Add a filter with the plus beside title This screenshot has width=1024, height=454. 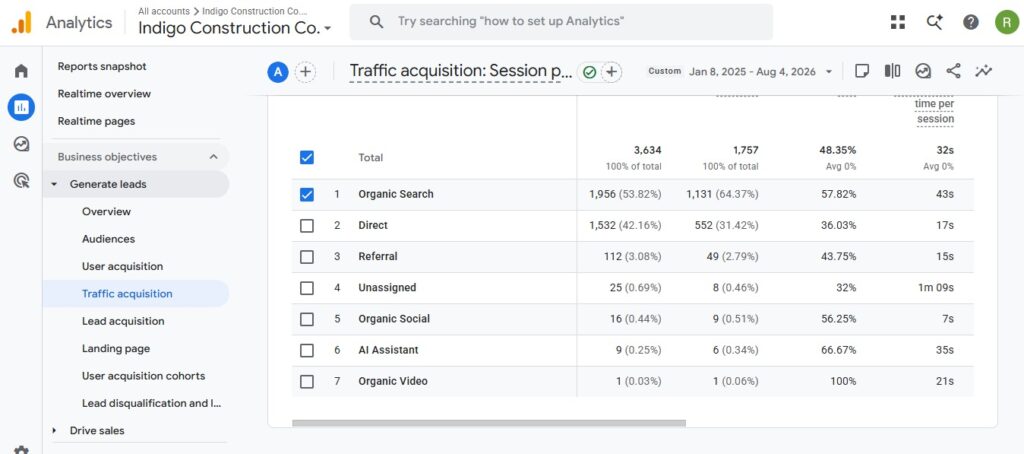(x=611, y=72)
